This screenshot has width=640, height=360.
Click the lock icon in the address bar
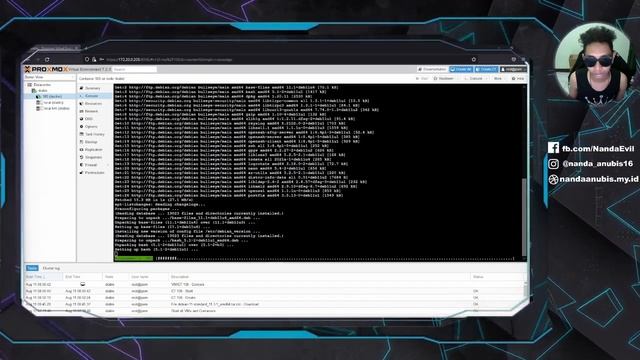click(x=94, y=60)
